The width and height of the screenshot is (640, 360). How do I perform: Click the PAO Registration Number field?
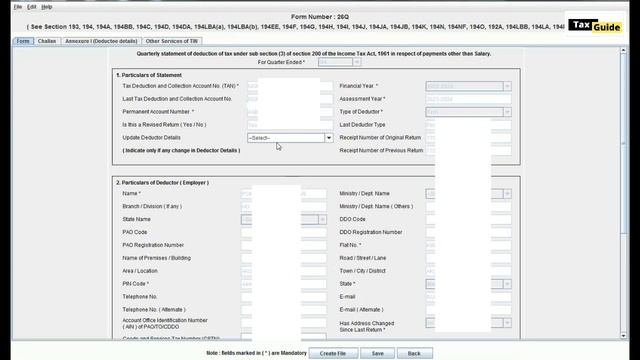[x=284, y=245]
